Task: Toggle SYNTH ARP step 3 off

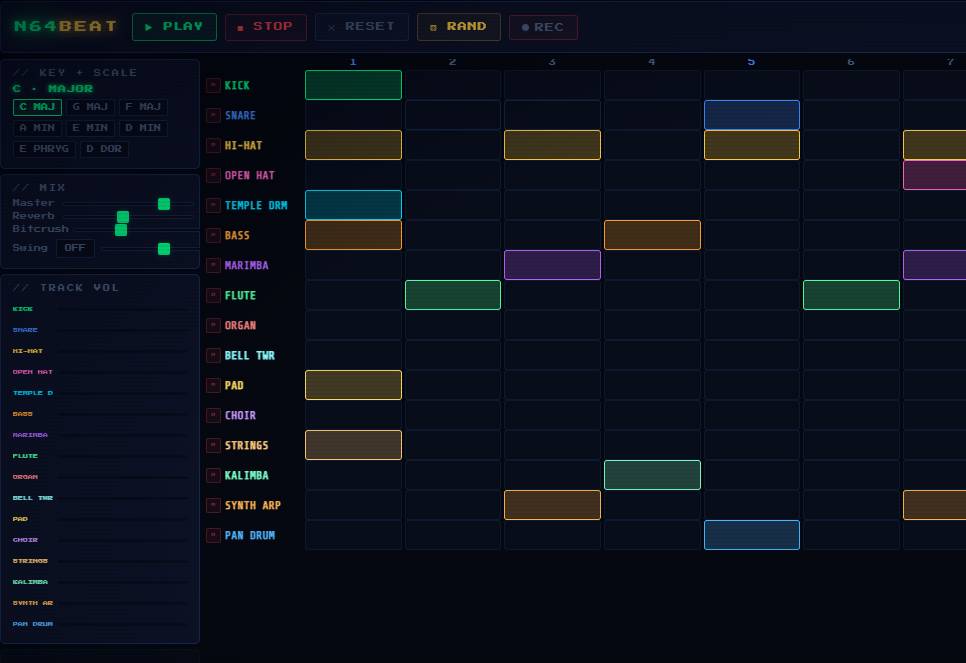Action: (553, 505)
